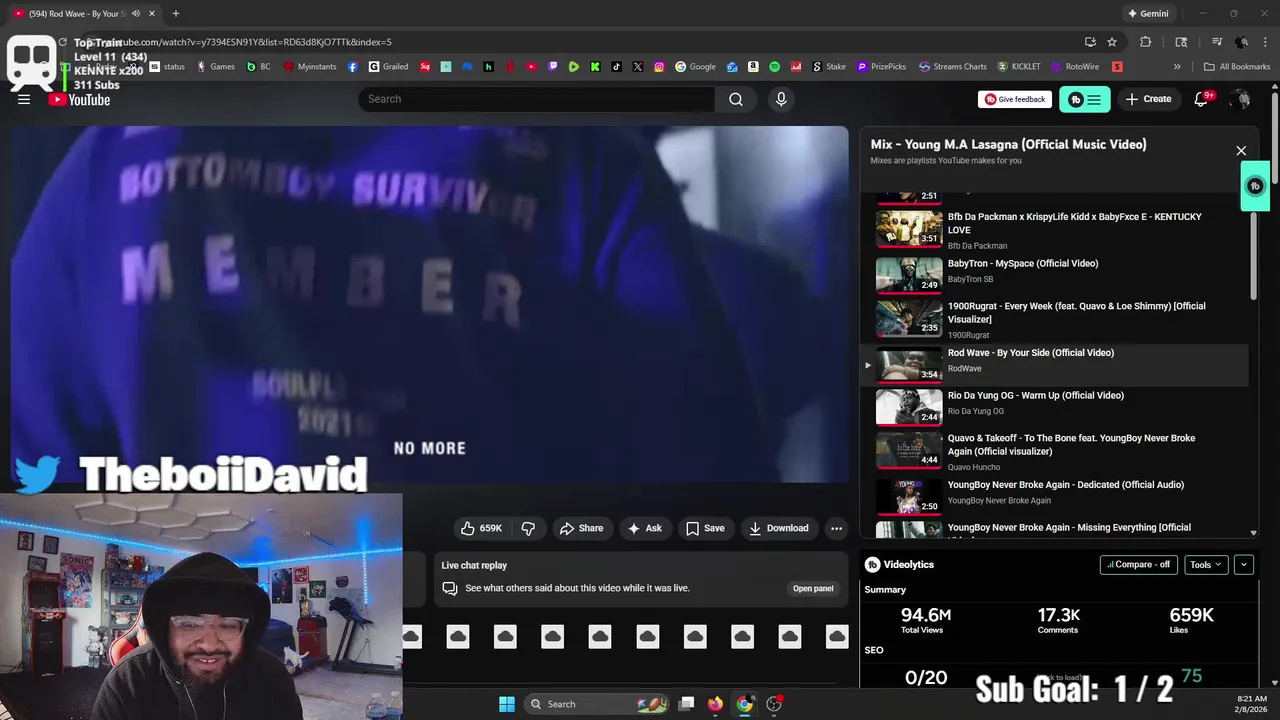The height and width of the screenshot is (720, 1280).
Task: Open the Grailed bookmark
Action: click(388, 67)
